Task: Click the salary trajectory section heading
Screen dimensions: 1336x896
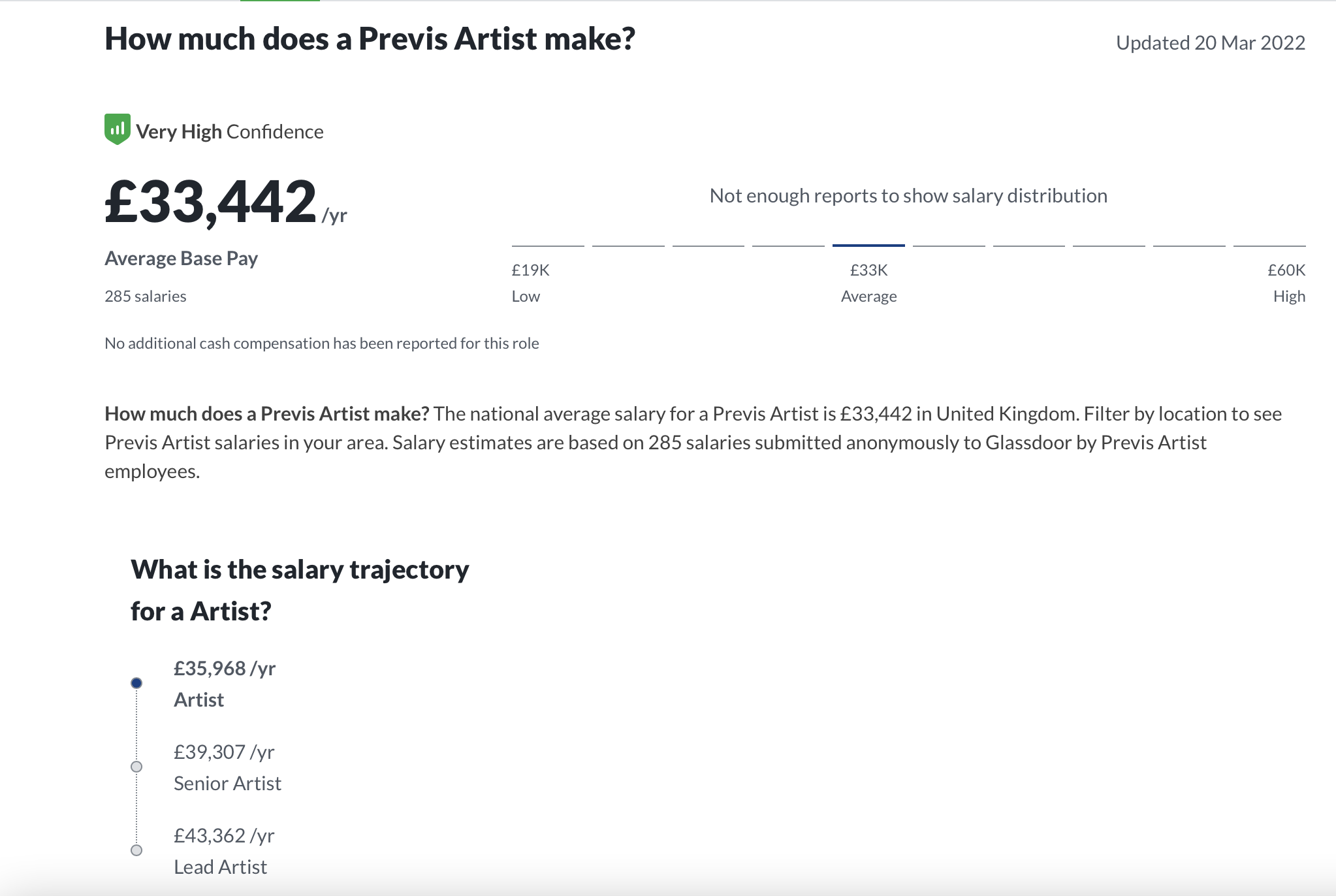Action: pyautogui.click(x=300, y=590)
